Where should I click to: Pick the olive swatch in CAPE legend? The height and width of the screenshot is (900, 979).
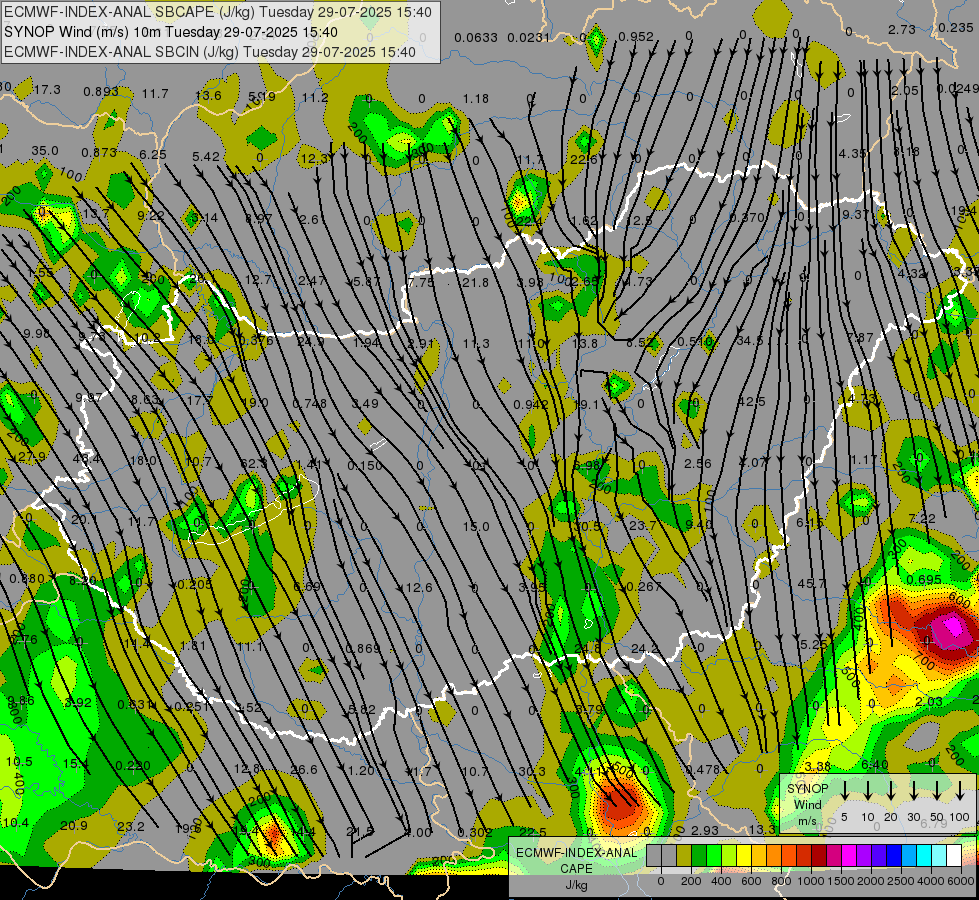[684, 856]
